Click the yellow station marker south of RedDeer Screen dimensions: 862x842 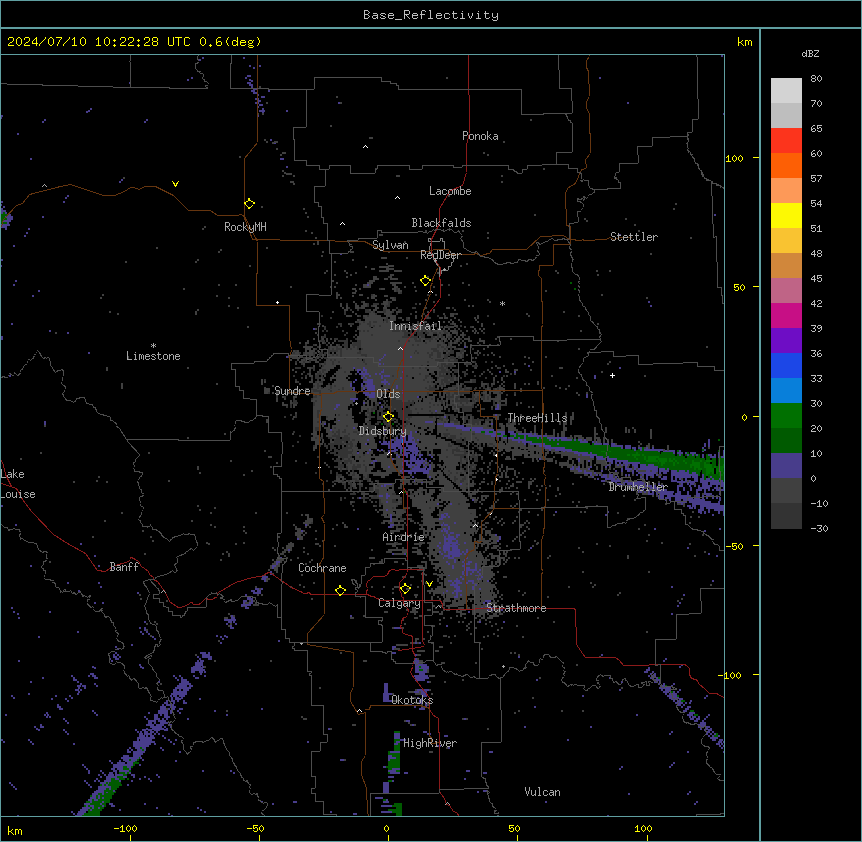pyautogui.click(x=425, y=281)
